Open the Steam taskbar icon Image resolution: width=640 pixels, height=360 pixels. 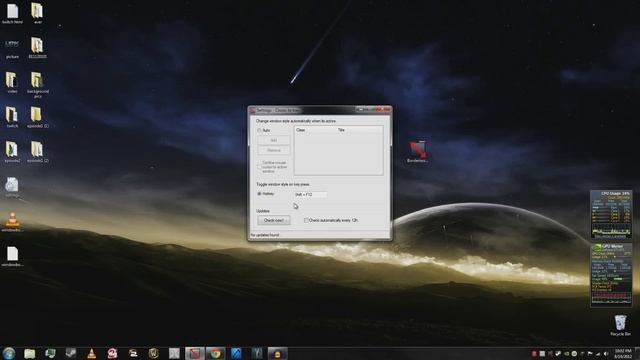(71, 353)
